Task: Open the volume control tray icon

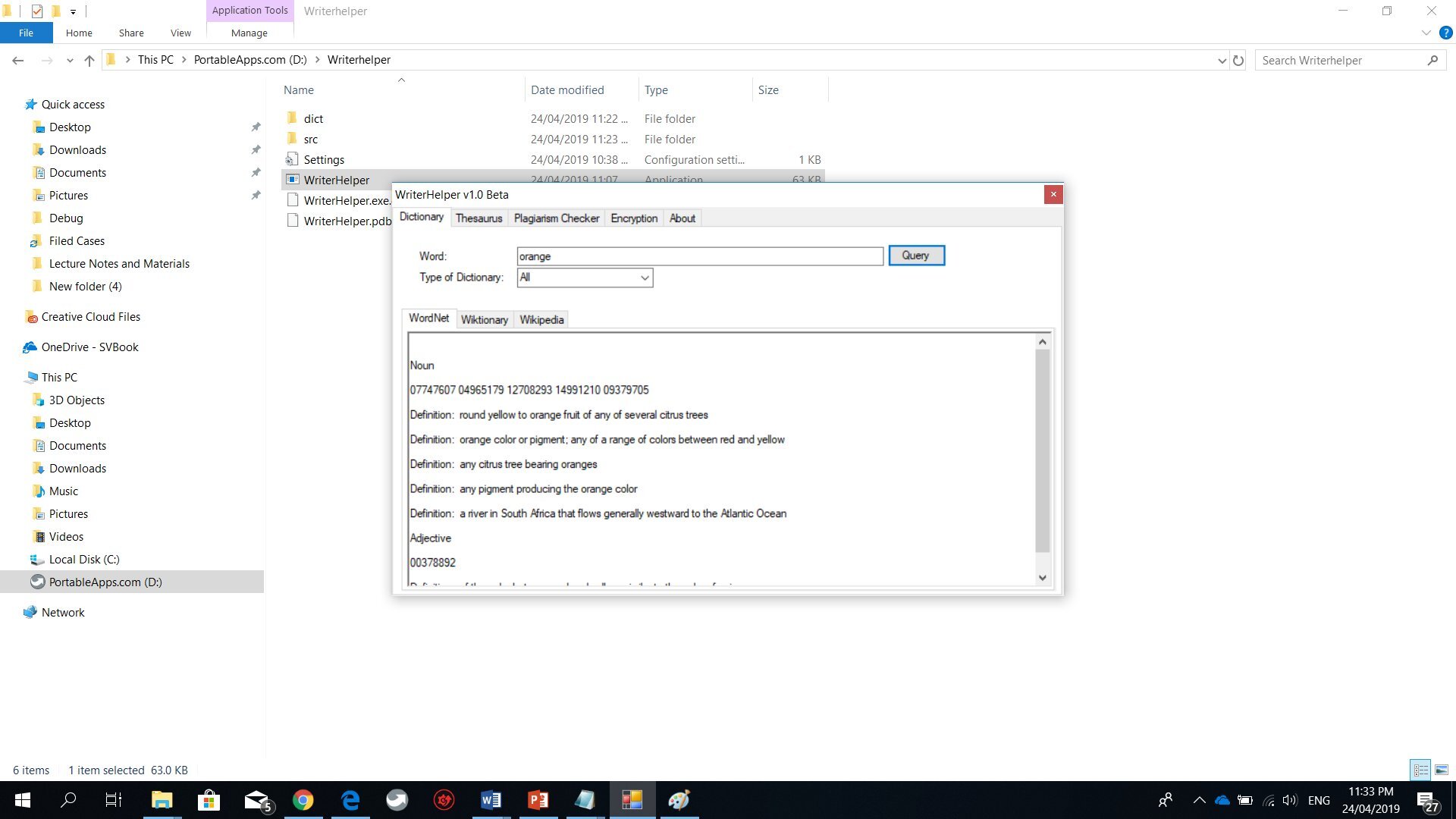Action: pyautogui.click(x=1290, y=800)
